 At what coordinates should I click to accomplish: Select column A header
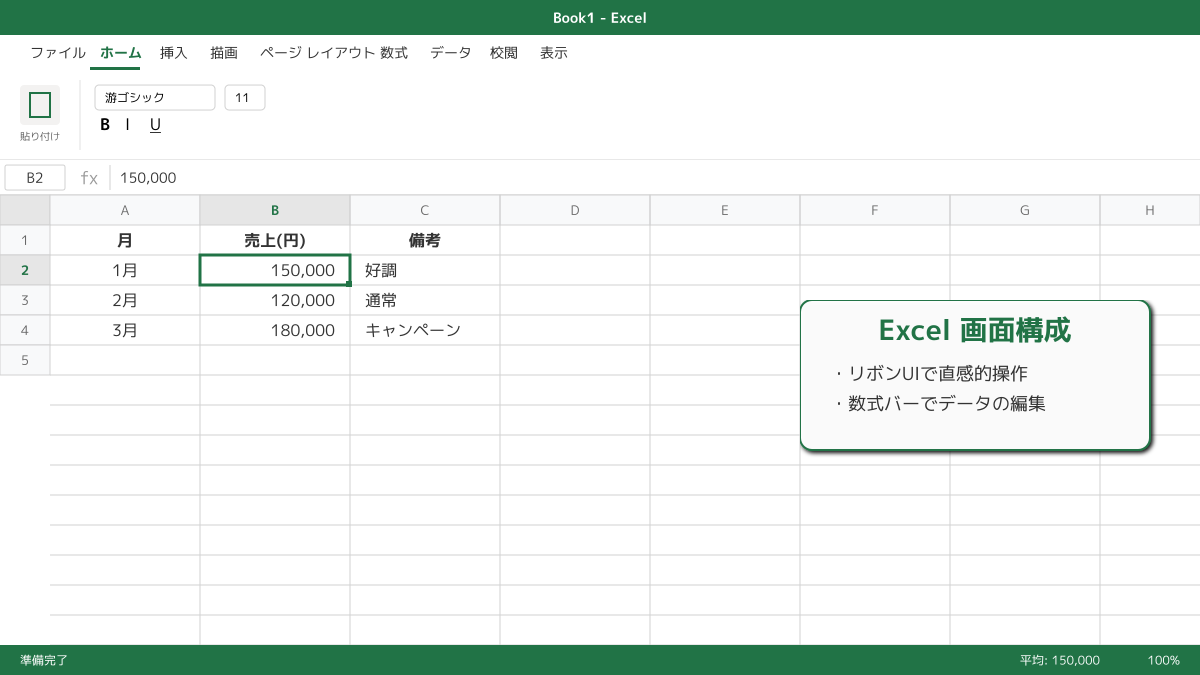125,210
